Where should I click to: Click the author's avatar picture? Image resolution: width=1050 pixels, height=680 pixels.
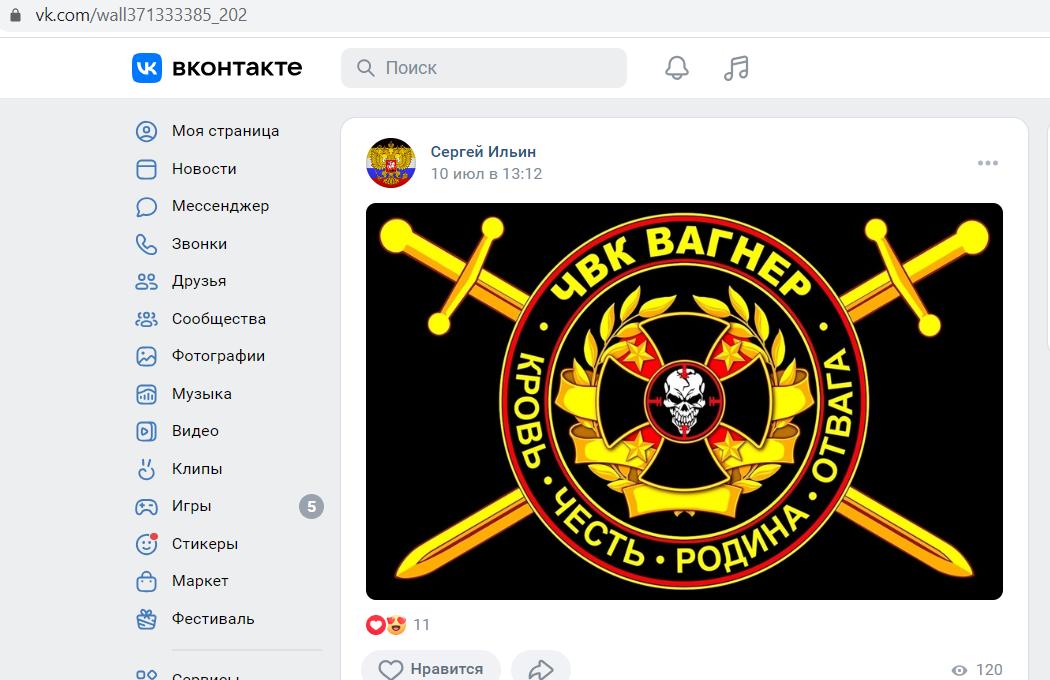click(x=391, y=163)
